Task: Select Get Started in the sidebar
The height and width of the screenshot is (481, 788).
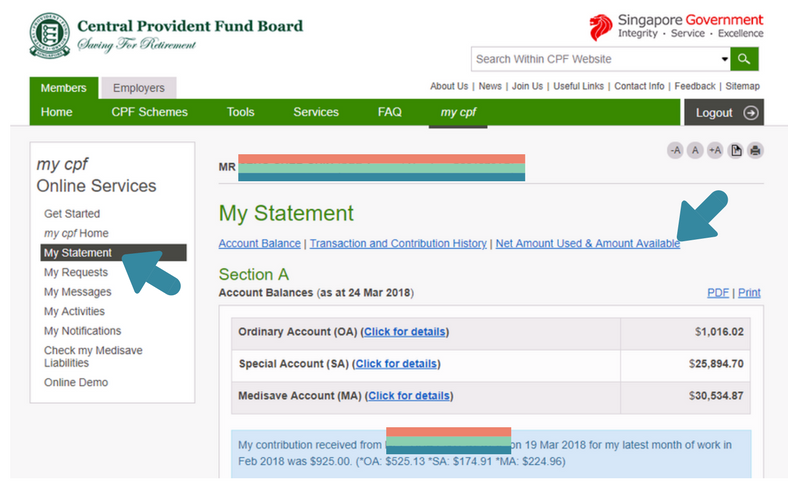Action: [72, 214]
